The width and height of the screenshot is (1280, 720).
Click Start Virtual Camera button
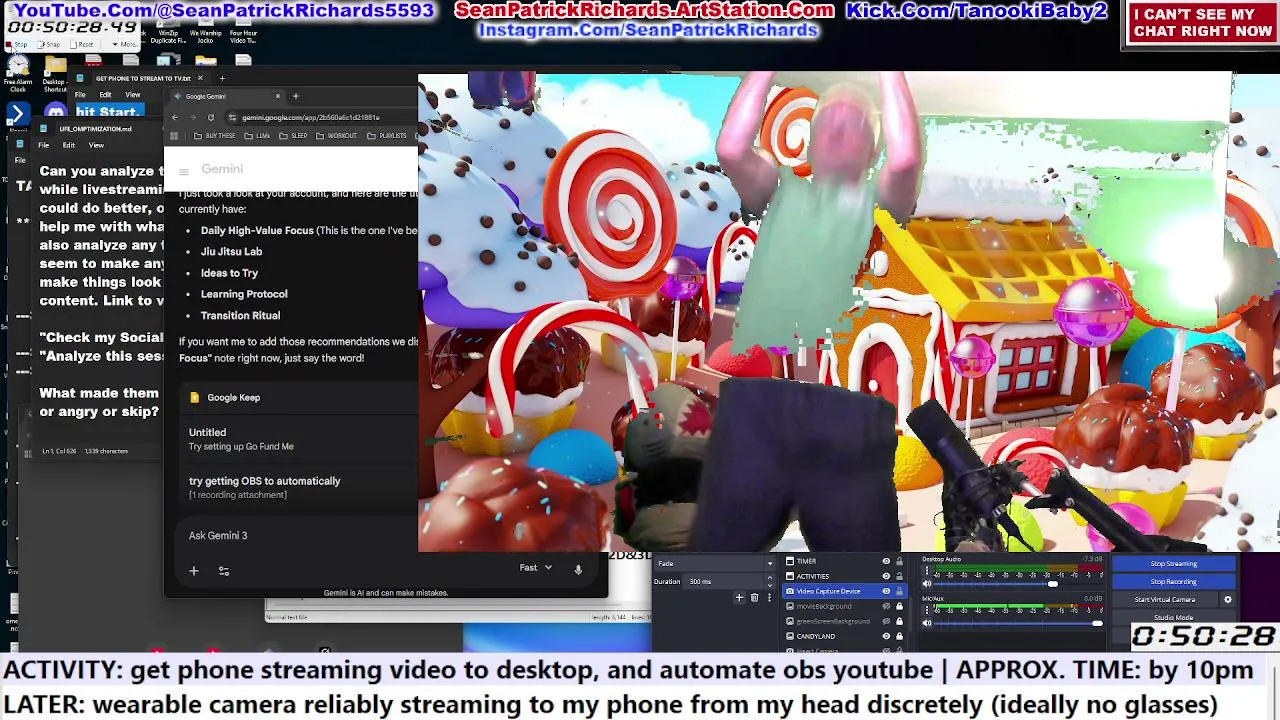pyautogui.click(x=1165, y=600)
